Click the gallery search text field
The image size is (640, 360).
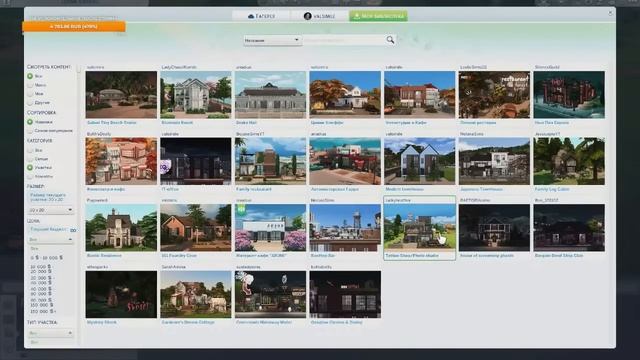344,40
